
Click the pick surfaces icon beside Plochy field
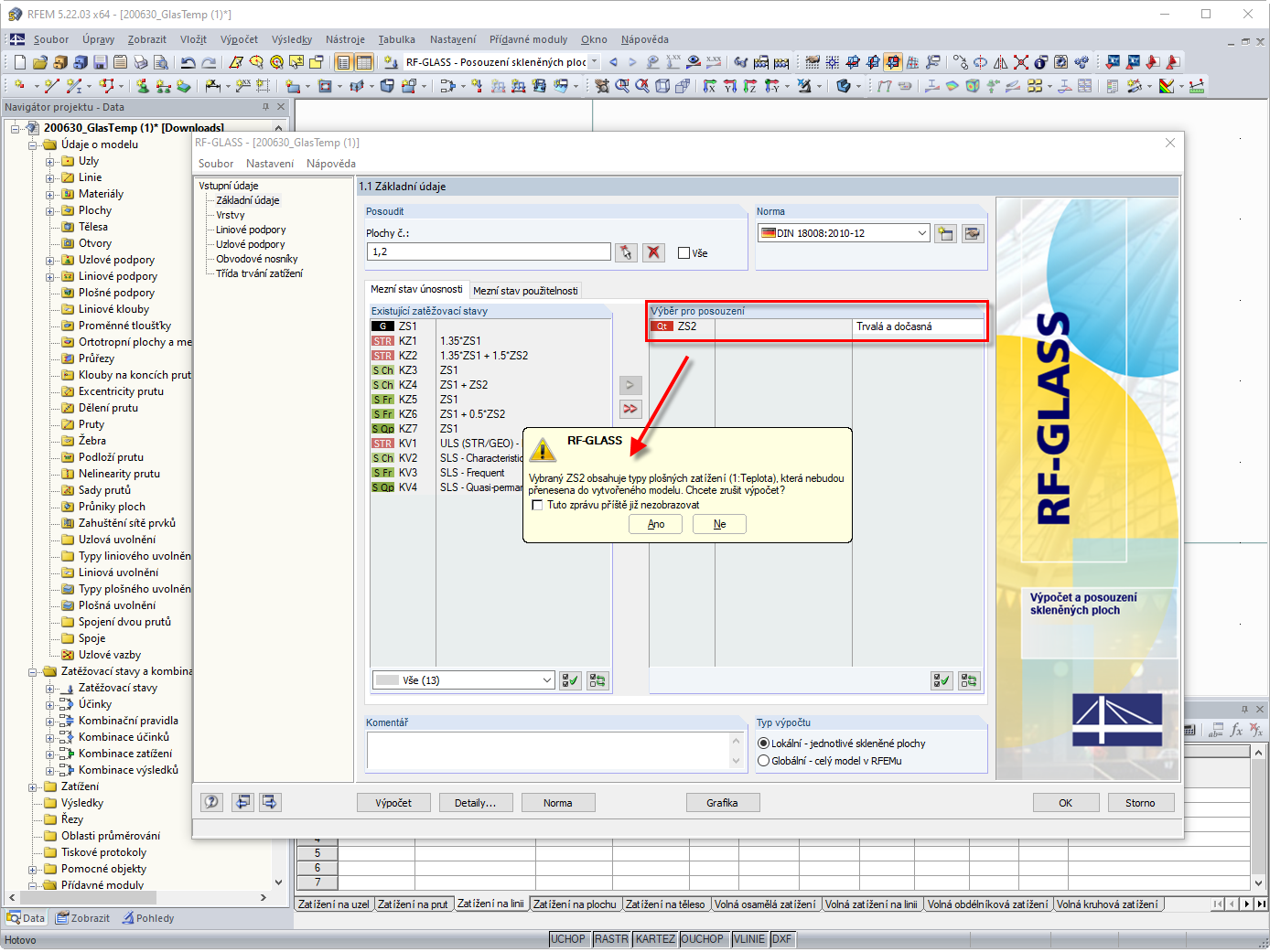(x=626, y=252)
